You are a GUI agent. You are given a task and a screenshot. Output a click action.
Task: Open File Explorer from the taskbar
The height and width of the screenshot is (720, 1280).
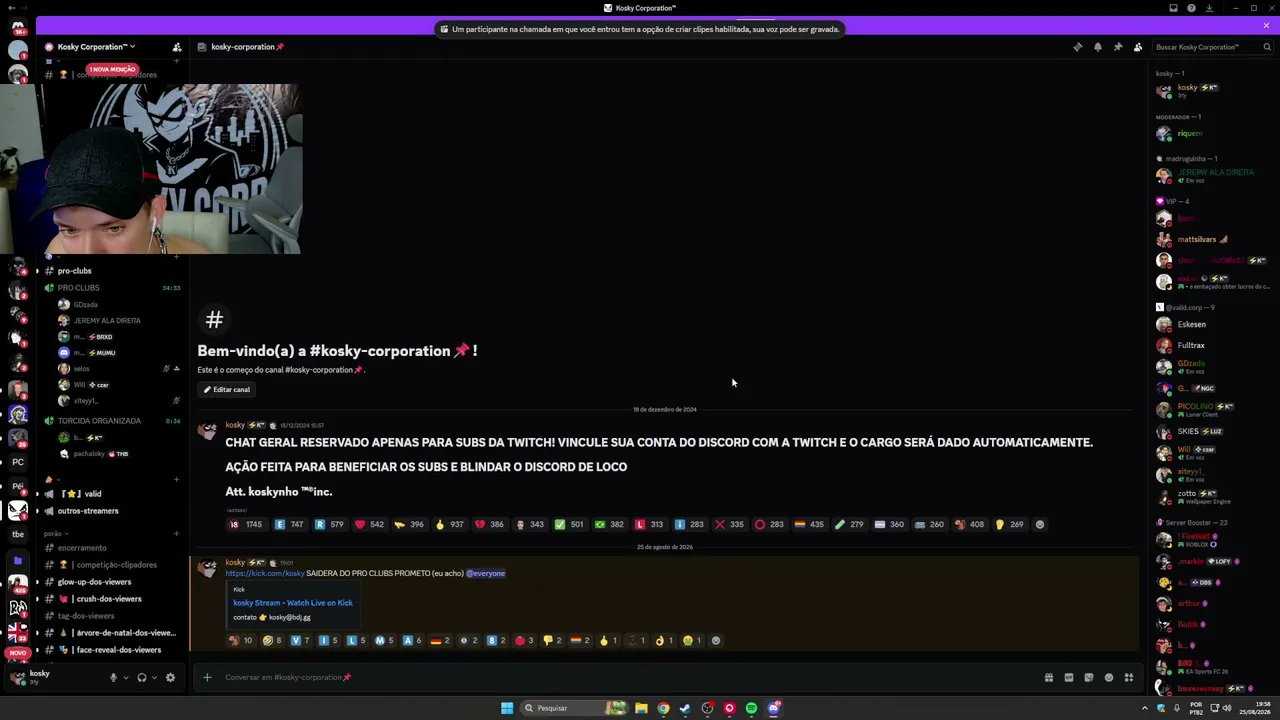(641, 708)
